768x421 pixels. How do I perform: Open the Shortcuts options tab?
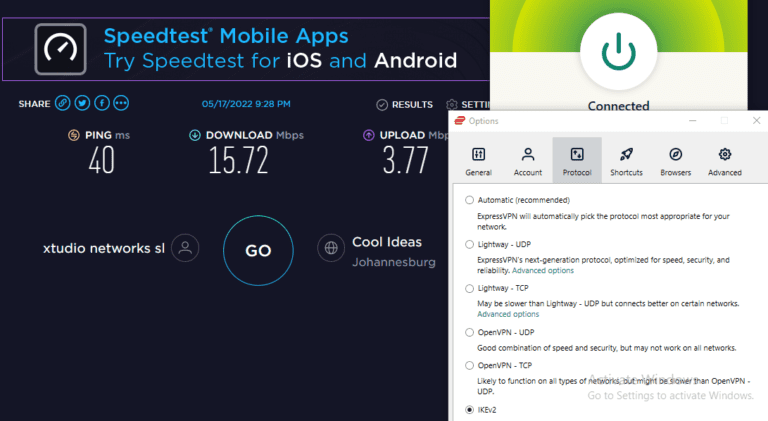[626, 161]
